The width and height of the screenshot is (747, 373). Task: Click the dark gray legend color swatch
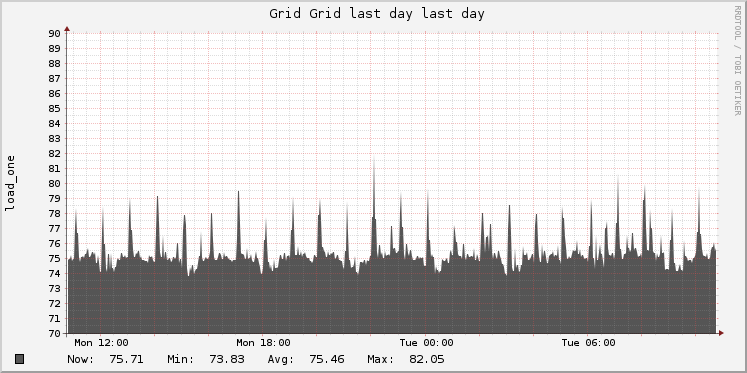coord(20,359)
